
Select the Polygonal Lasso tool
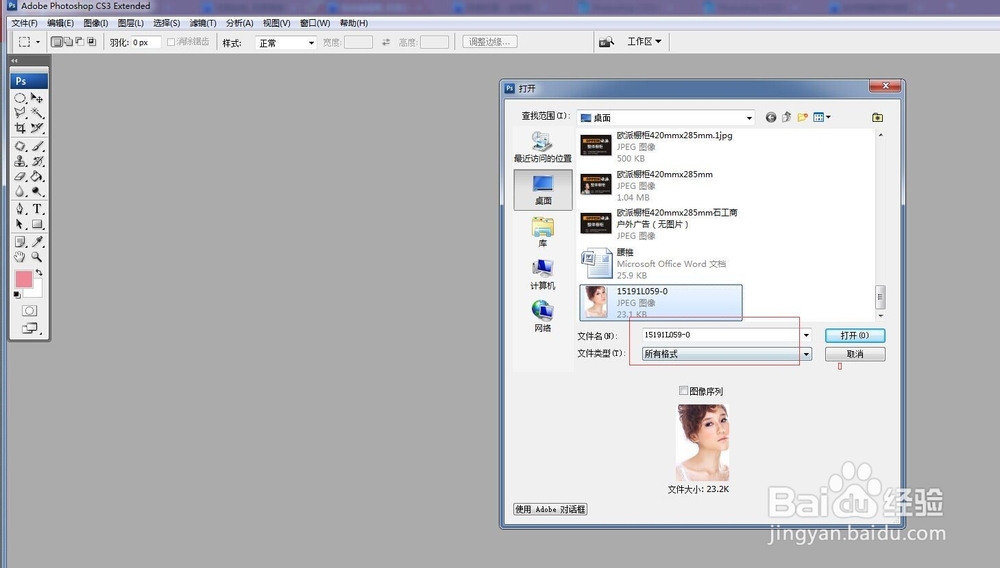tap(20, 113)
